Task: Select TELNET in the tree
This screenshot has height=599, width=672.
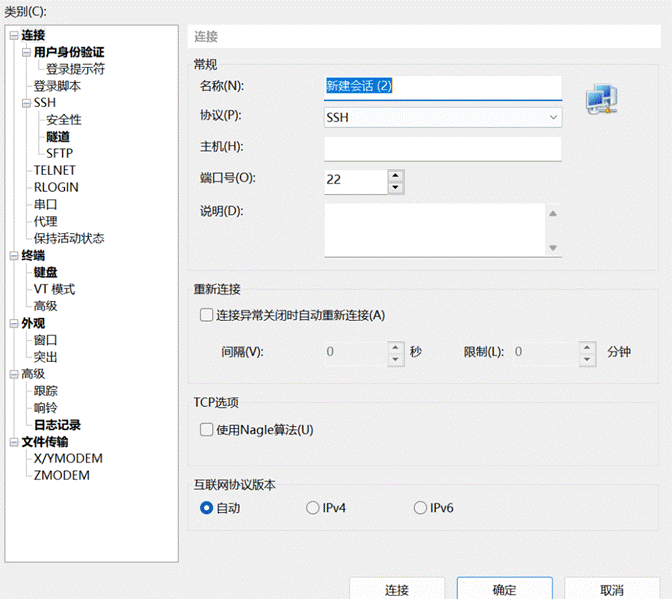Action: tap(54, 170)
